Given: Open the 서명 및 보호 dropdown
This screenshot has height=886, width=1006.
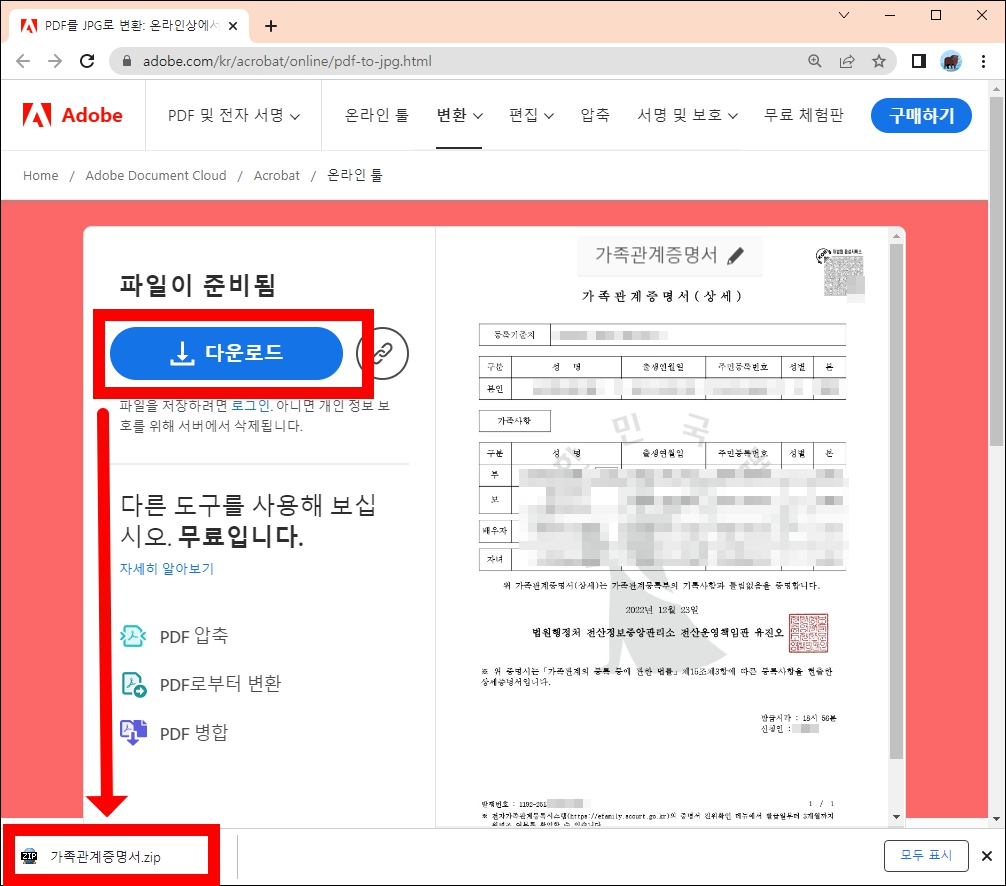Looking at the screenshot, I should point(686,115).
